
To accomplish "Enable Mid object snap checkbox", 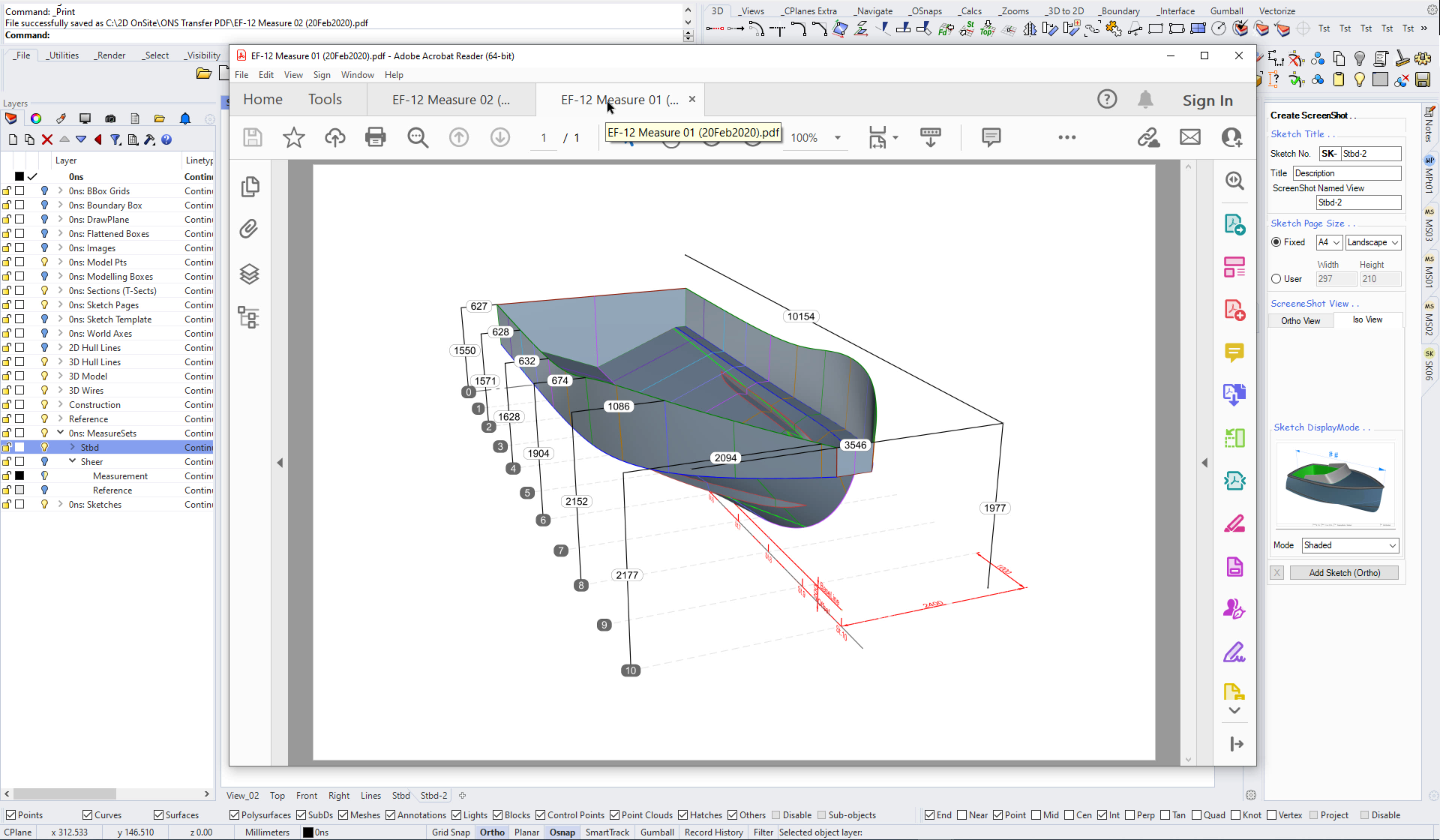I will click(1036, 815).
